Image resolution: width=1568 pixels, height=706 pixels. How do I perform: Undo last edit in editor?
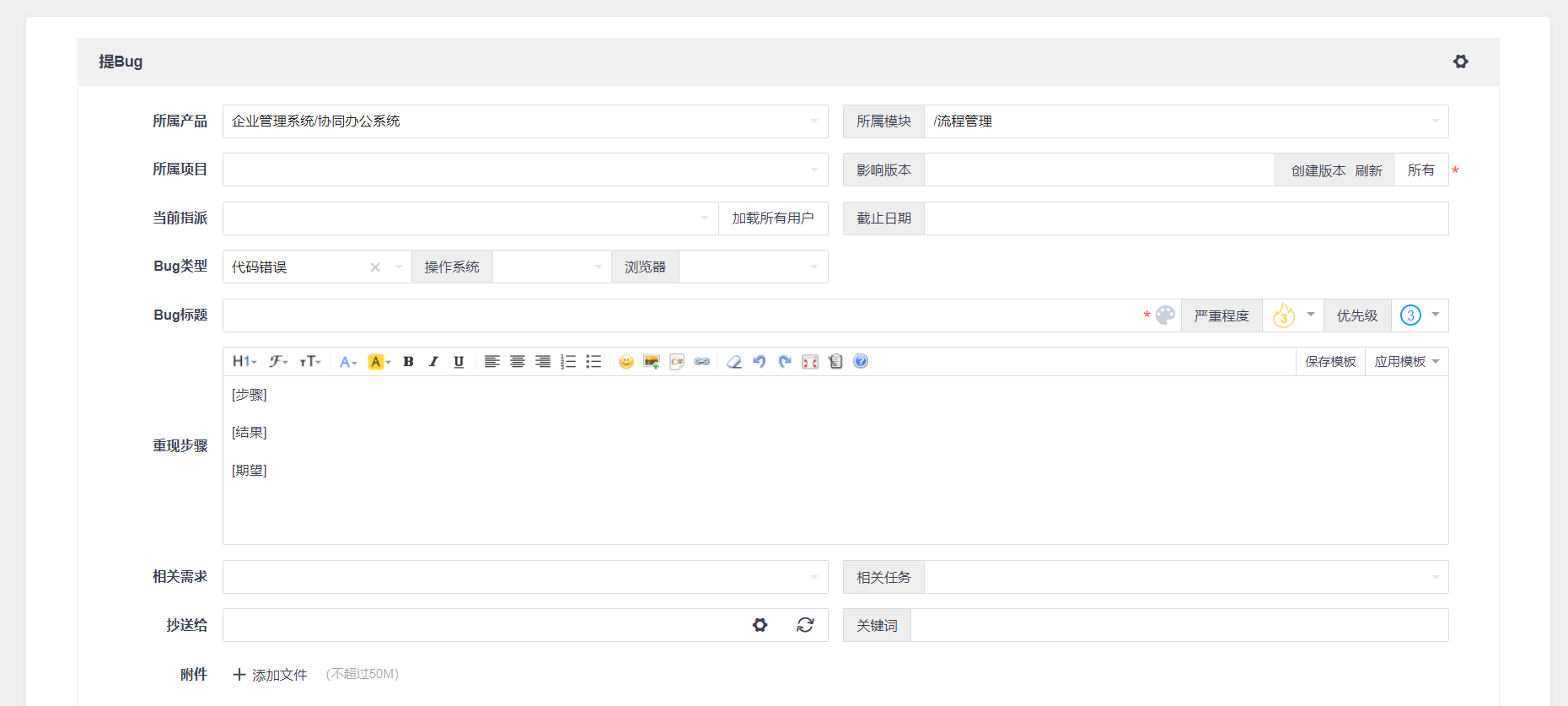pyautogui.click(x=760, y=361)
